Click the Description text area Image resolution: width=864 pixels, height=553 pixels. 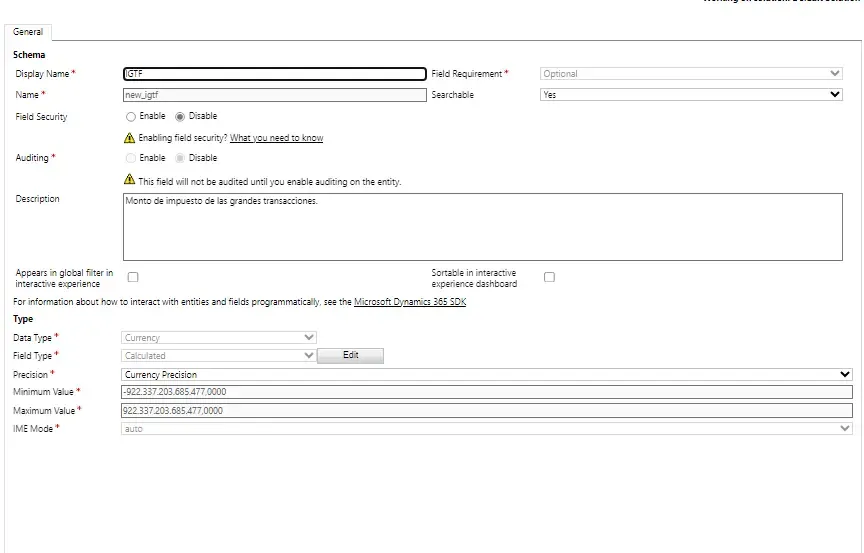(482, 227)
